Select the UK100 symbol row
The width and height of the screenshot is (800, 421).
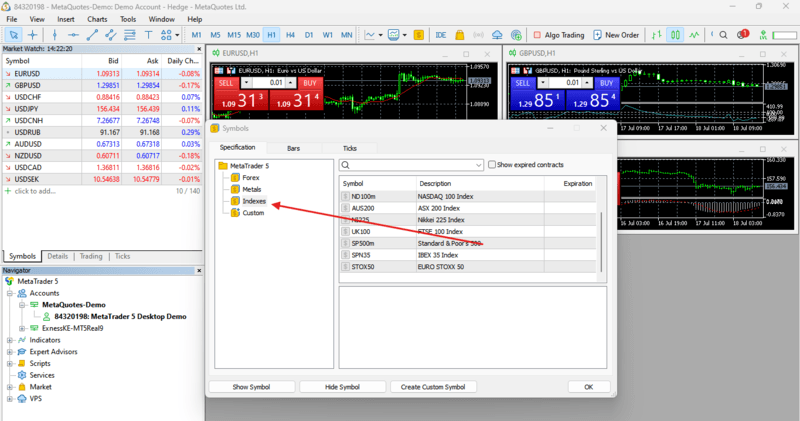468,232
